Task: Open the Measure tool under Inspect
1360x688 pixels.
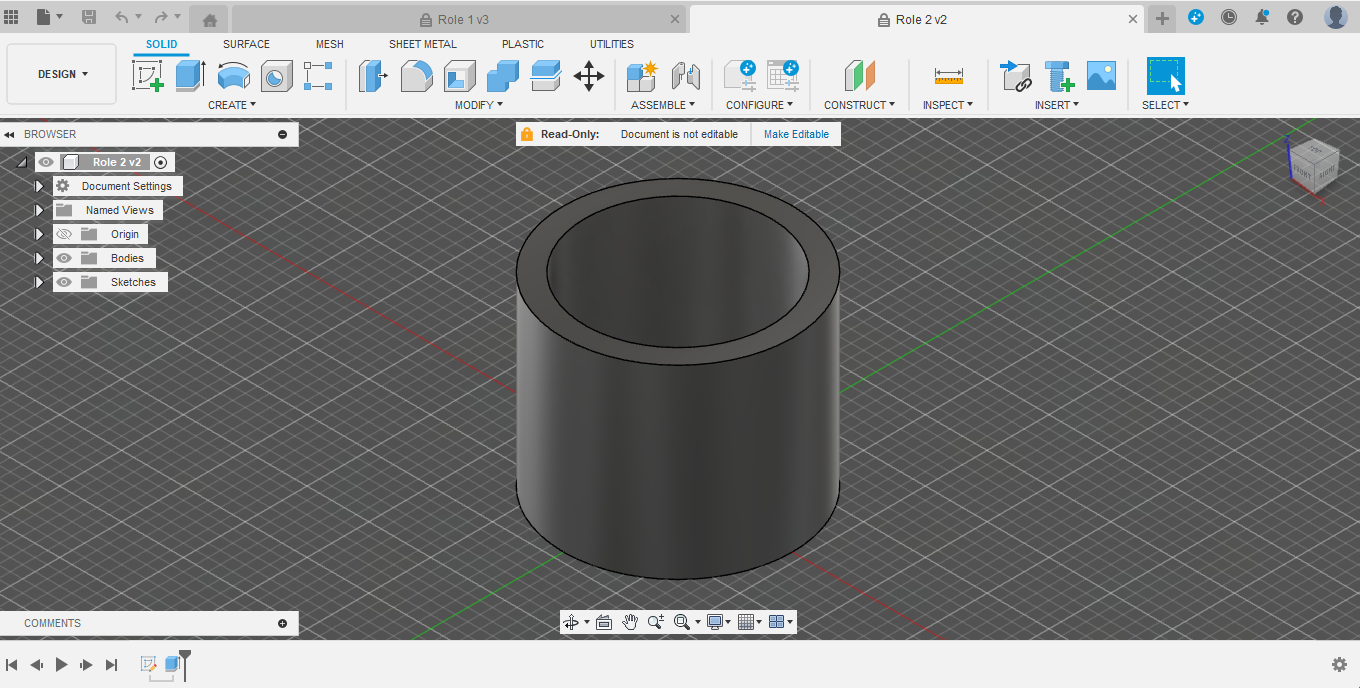Action: (947, 76)
